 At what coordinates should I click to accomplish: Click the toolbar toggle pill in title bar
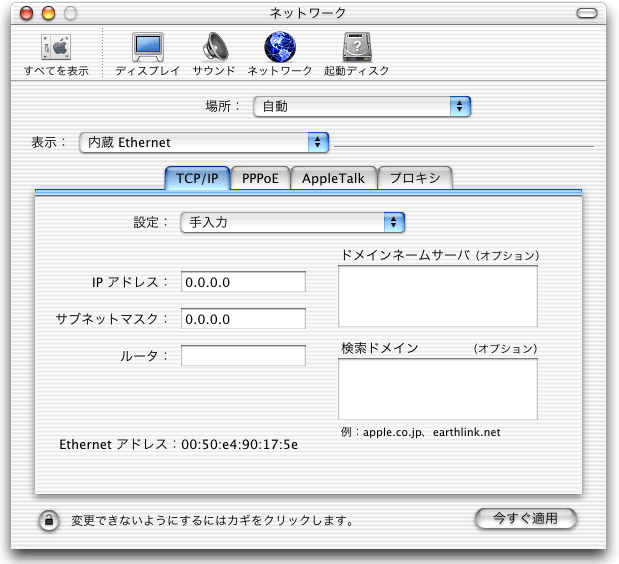[587, 13]
